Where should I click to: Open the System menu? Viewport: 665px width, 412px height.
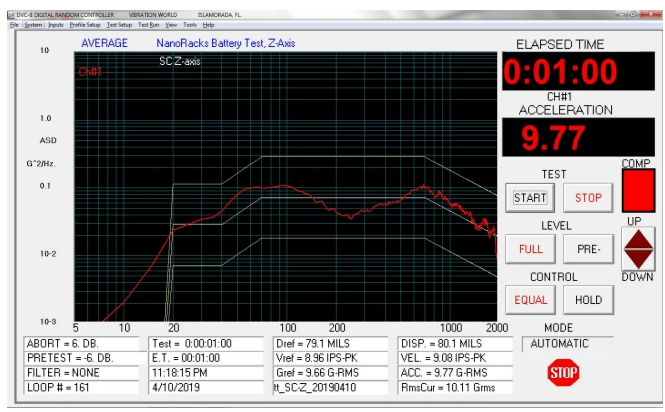(33, 24)
